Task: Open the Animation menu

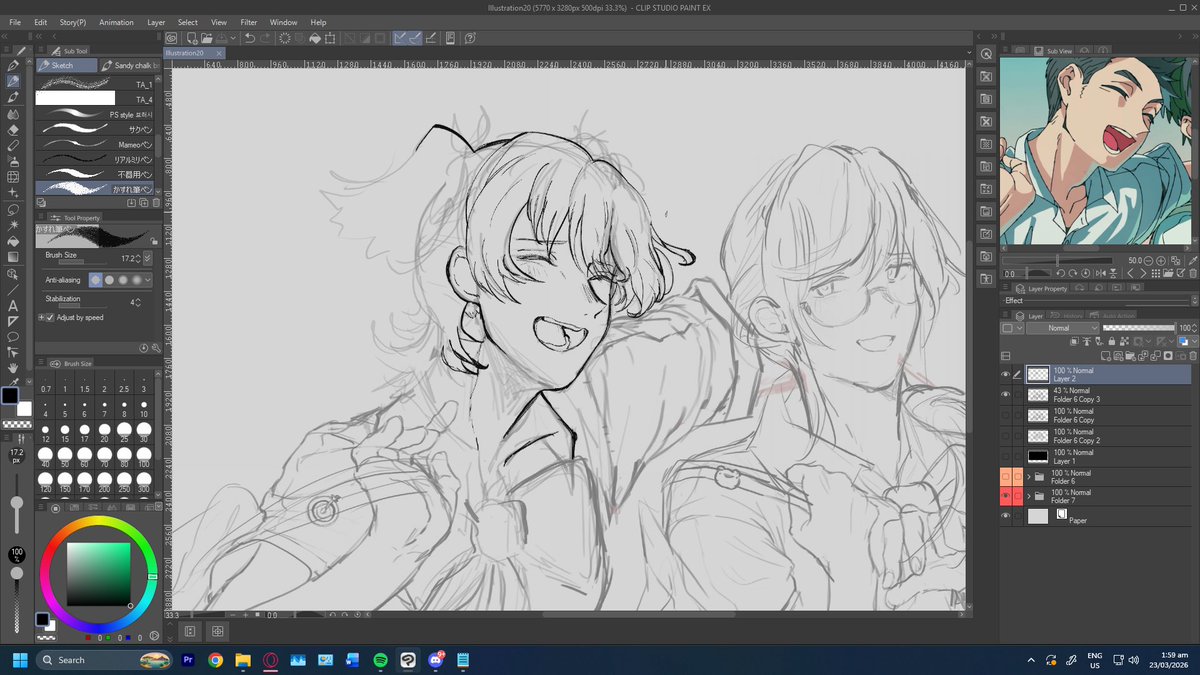Action: click(116, 22)
